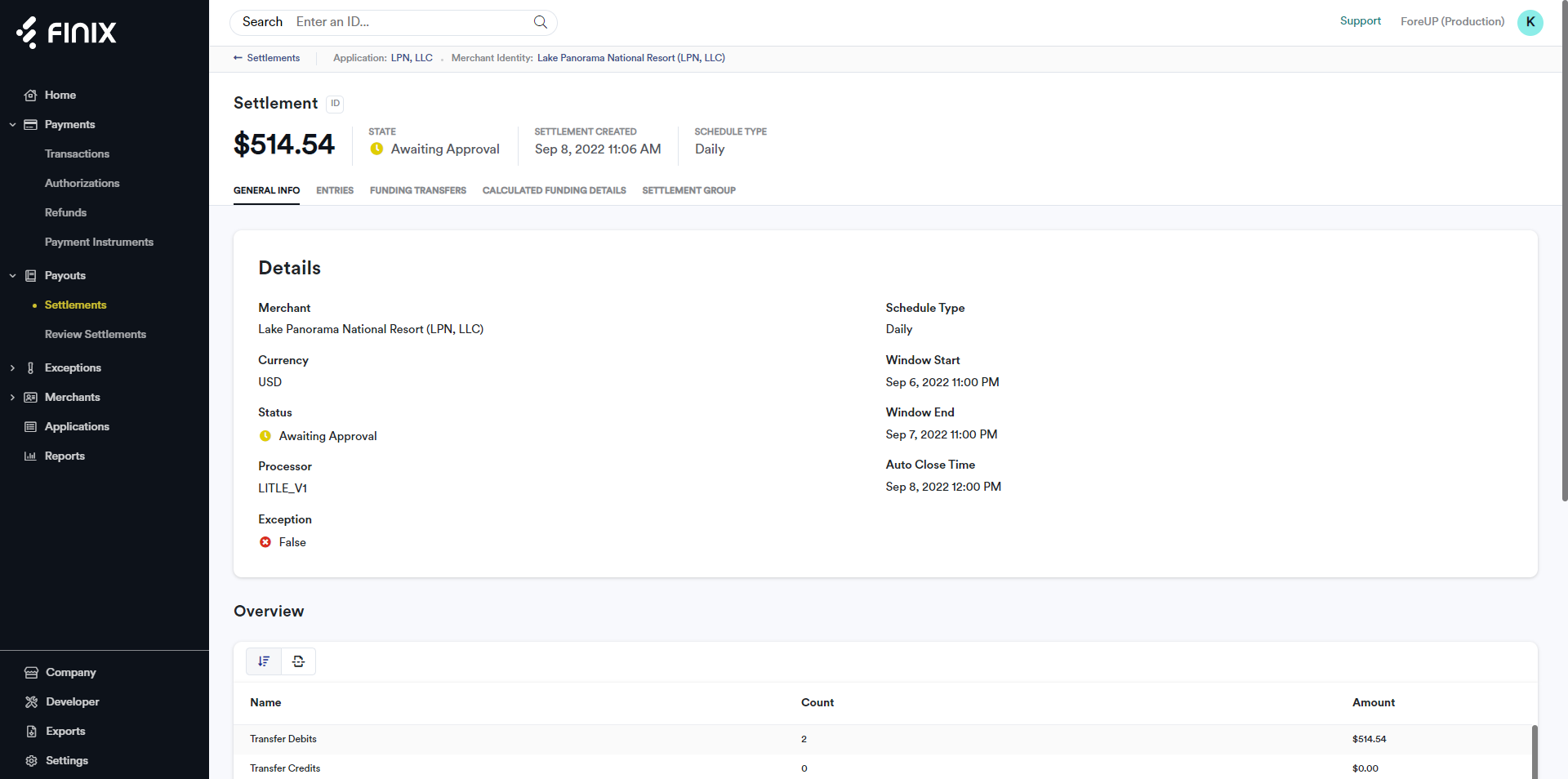Expand the Merchants section chevron
This screenshot has width=1568, height=779.
(x=12, y=398)
